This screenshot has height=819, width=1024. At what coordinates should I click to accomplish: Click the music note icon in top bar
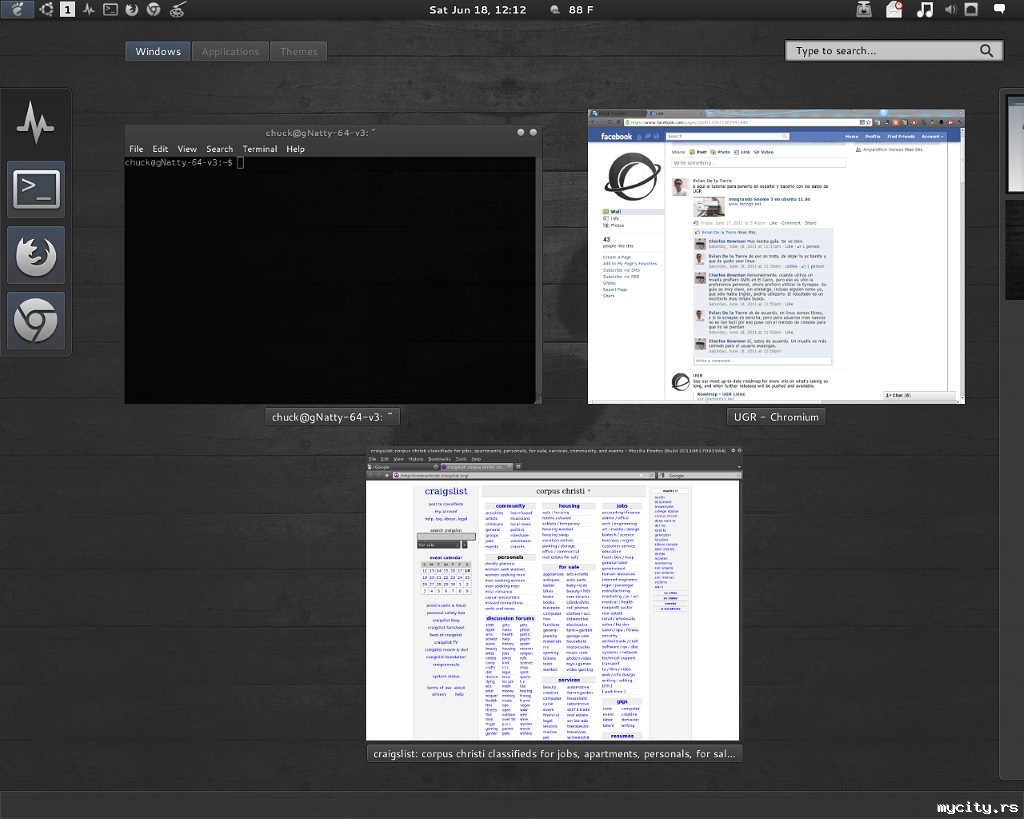pos(925,10)
